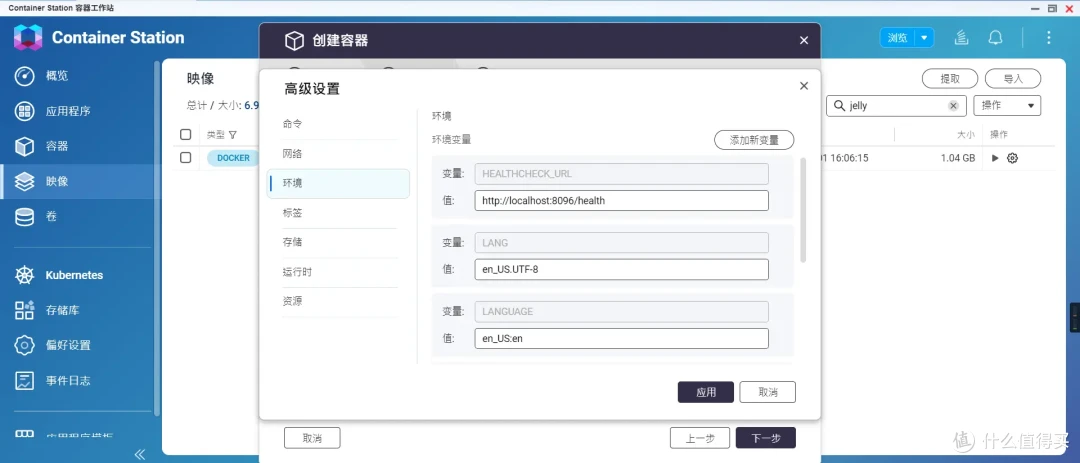Select the 标签 settings tab
1080x463 pixels.
[339, 213]
